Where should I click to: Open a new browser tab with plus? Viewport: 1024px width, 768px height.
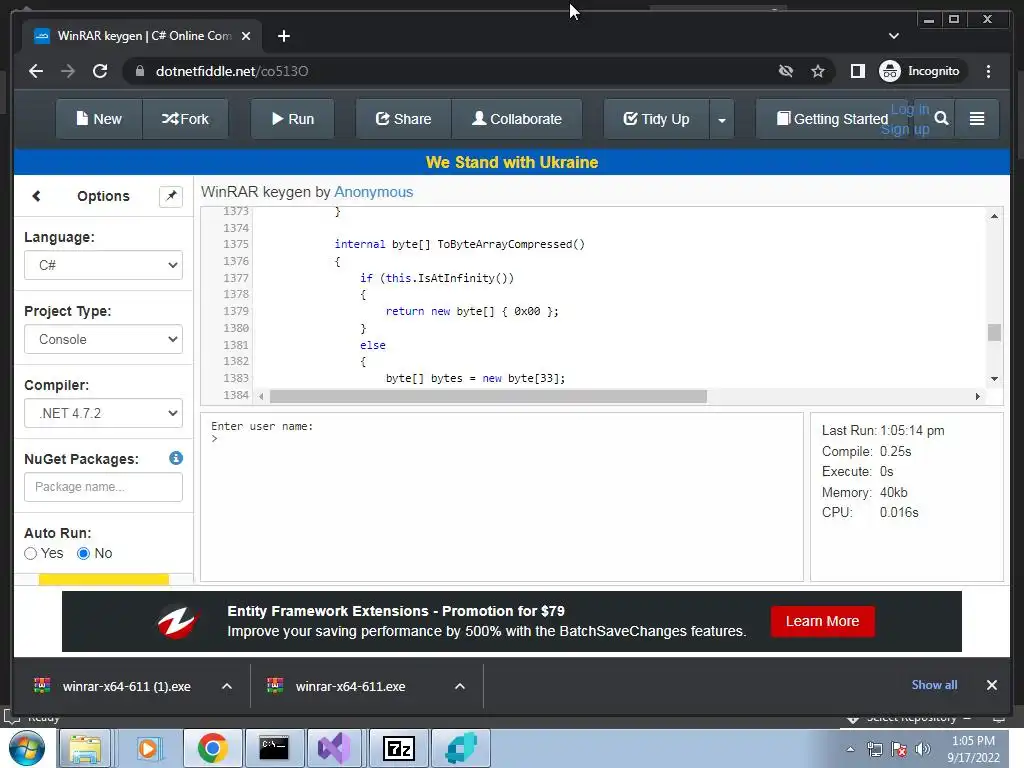coord(283,36)
